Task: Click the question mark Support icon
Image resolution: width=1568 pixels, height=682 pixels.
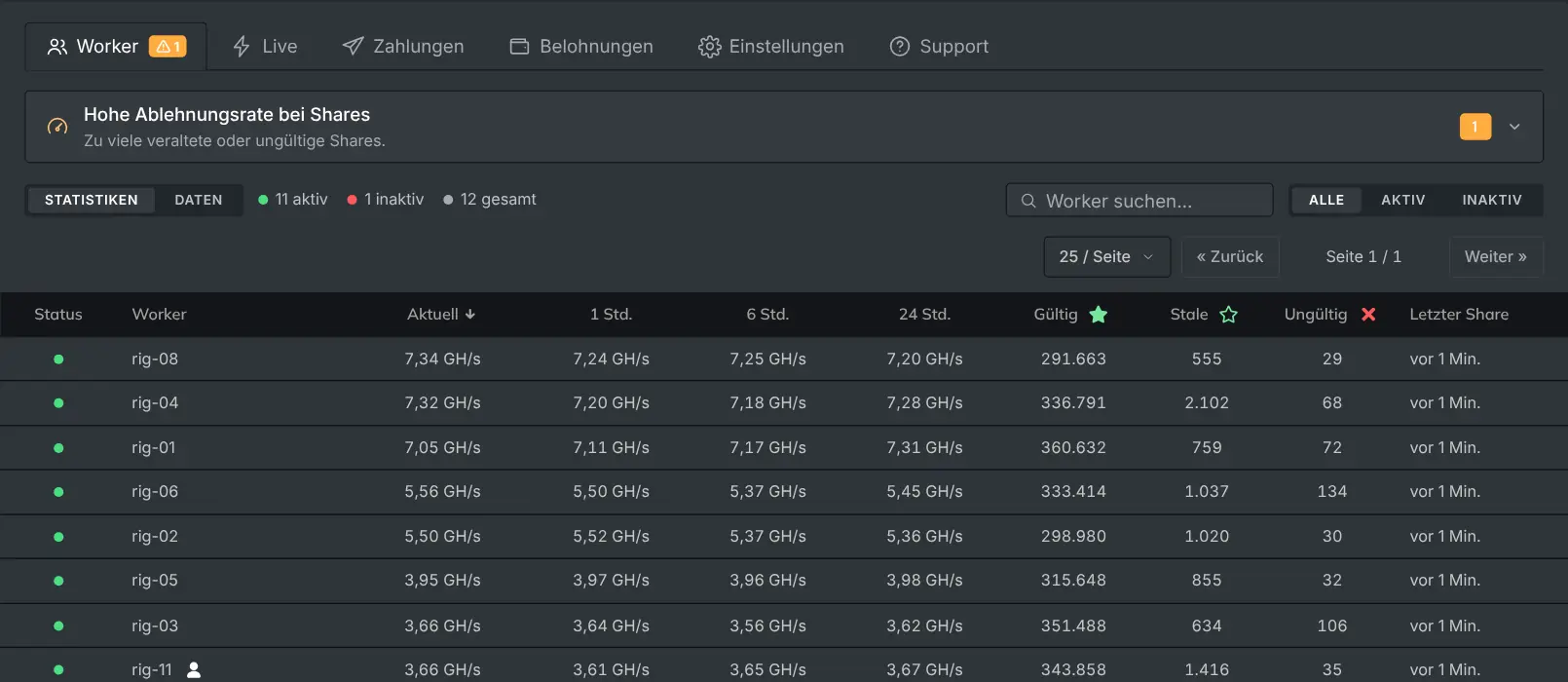Action: 900,47
